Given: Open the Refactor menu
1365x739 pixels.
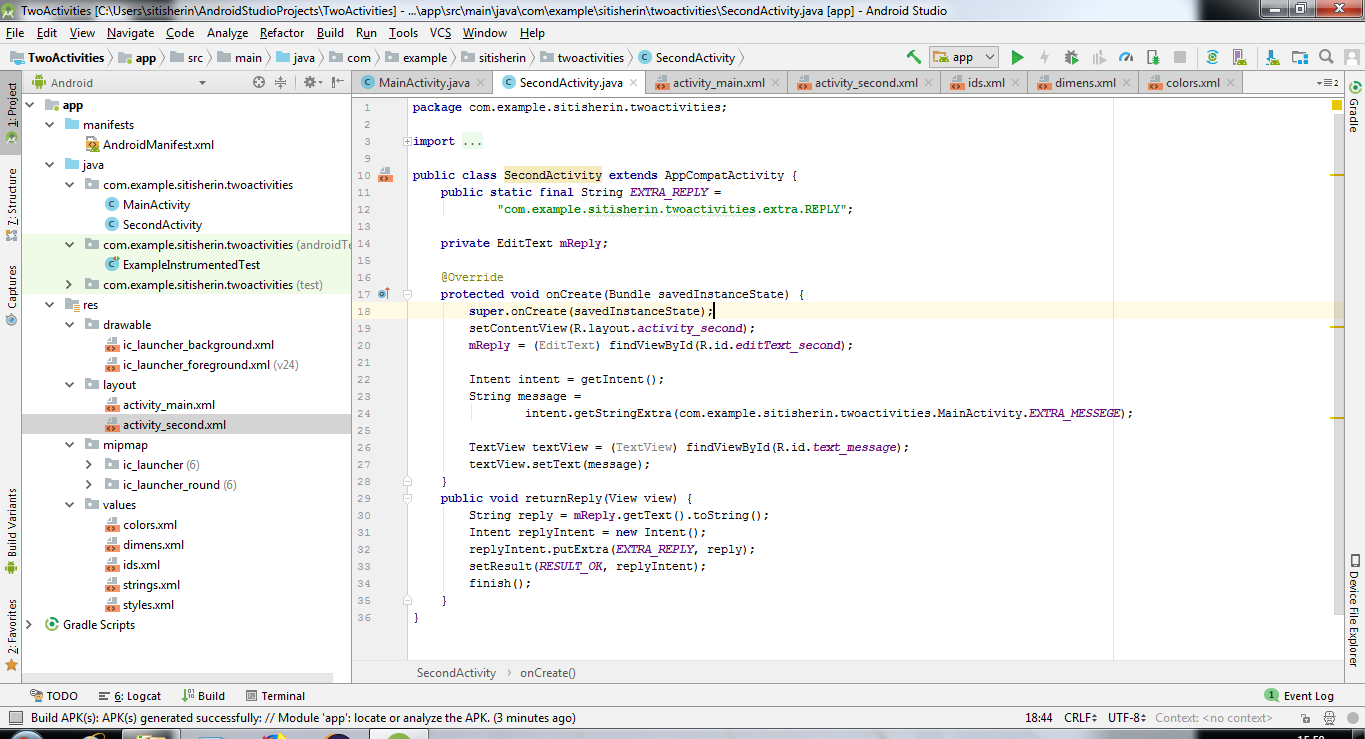Looking at the screenshot, I should click(x=282, y=33).
